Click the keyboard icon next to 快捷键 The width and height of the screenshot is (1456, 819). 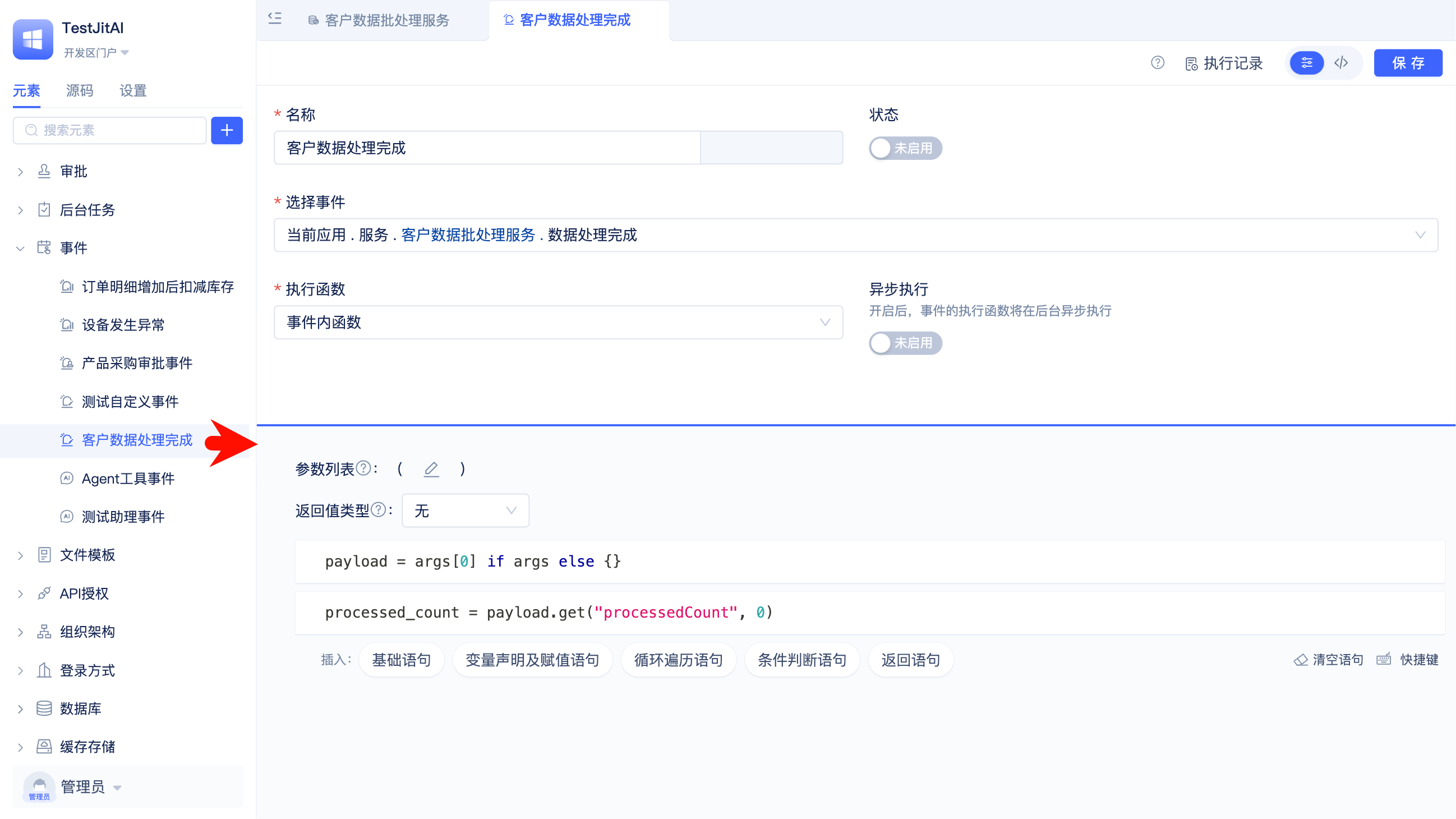1384,659
